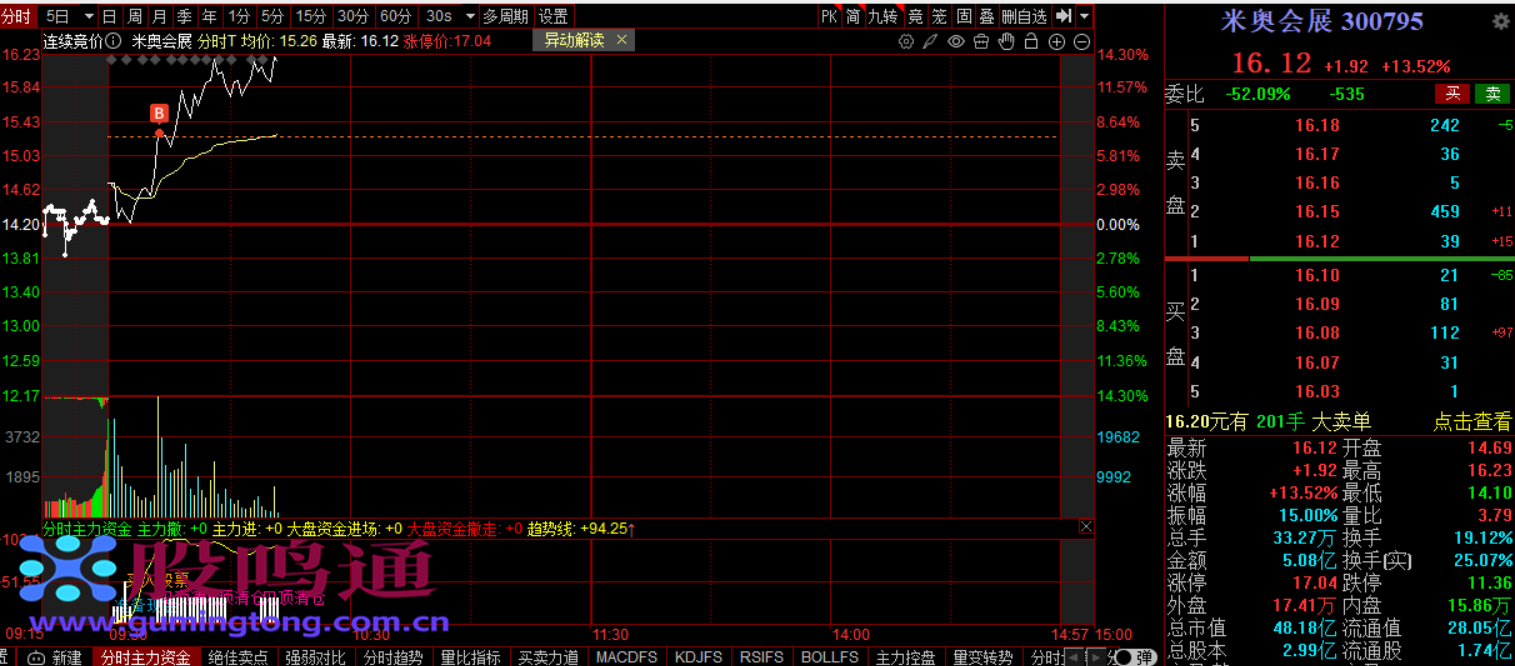Image resolution: width=1515 pixels, height=666 pixels.
Task: Open the 30s period dropdown arrow
Action: pyautogui.click(x=470, y=16)
